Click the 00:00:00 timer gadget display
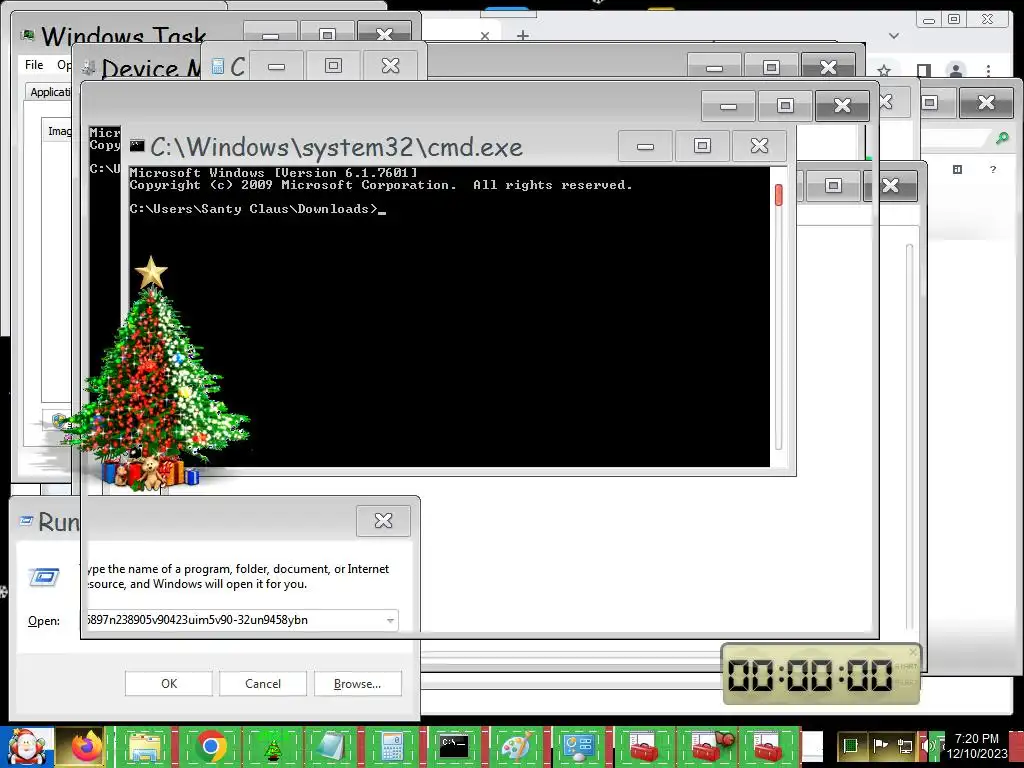 (809, 675)
